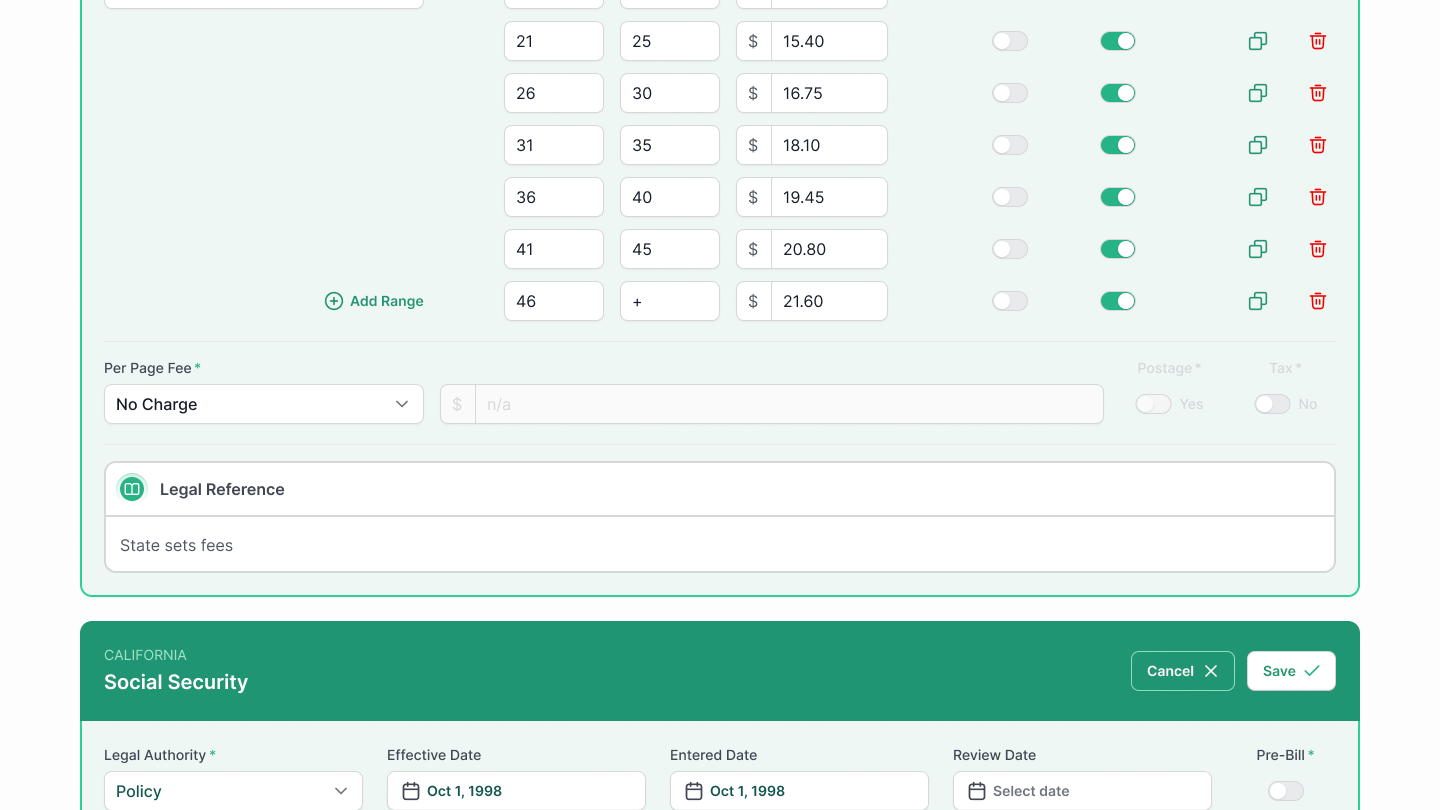The image size is (1440, 810).
Task: Duplicate the 31–35 range row
Action: click(1258, 145)
